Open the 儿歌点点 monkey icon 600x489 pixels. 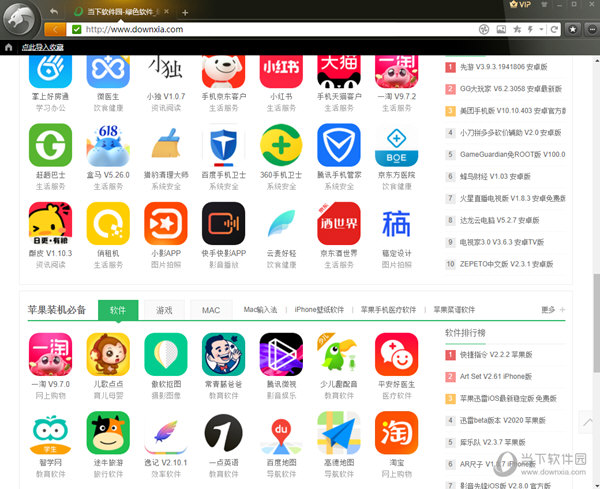click(x=108, y=354)
